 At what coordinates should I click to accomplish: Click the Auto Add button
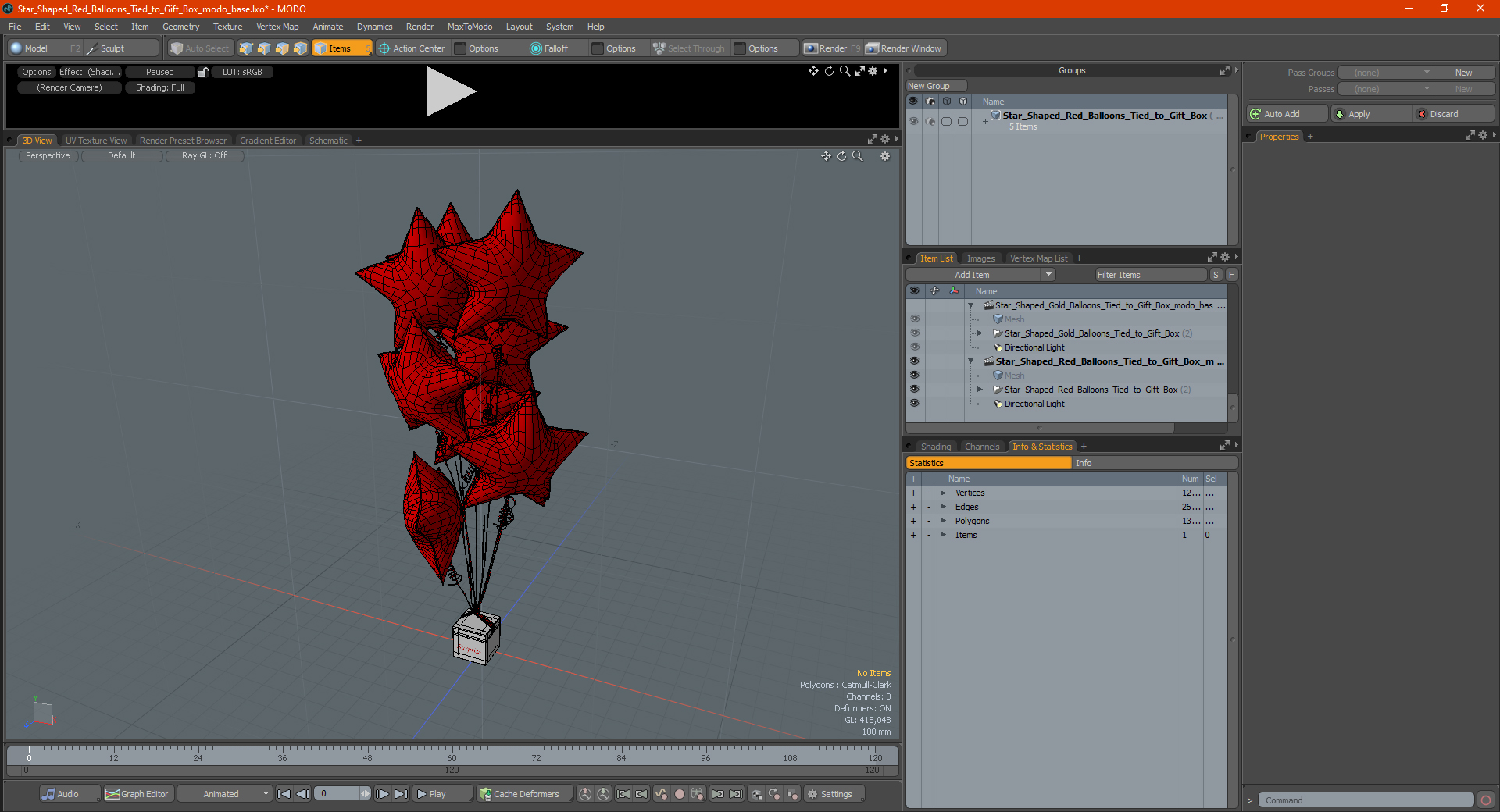point(1287,114)
